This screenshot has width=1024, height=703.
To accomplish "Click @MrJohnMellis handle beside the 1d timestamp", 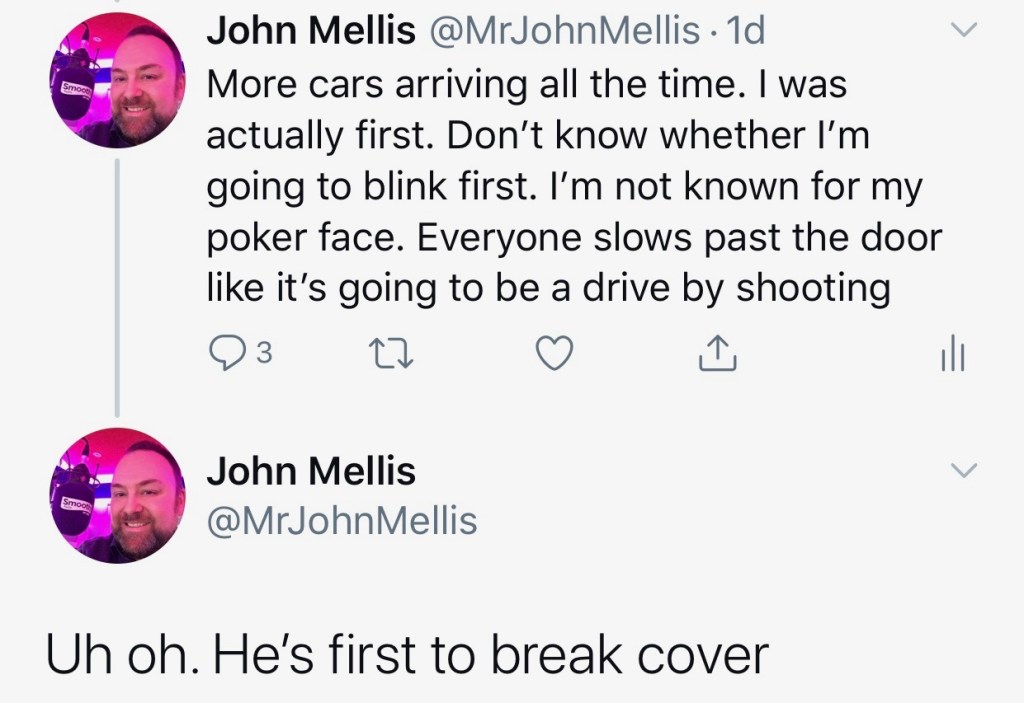I will click(x=564, y=32).
